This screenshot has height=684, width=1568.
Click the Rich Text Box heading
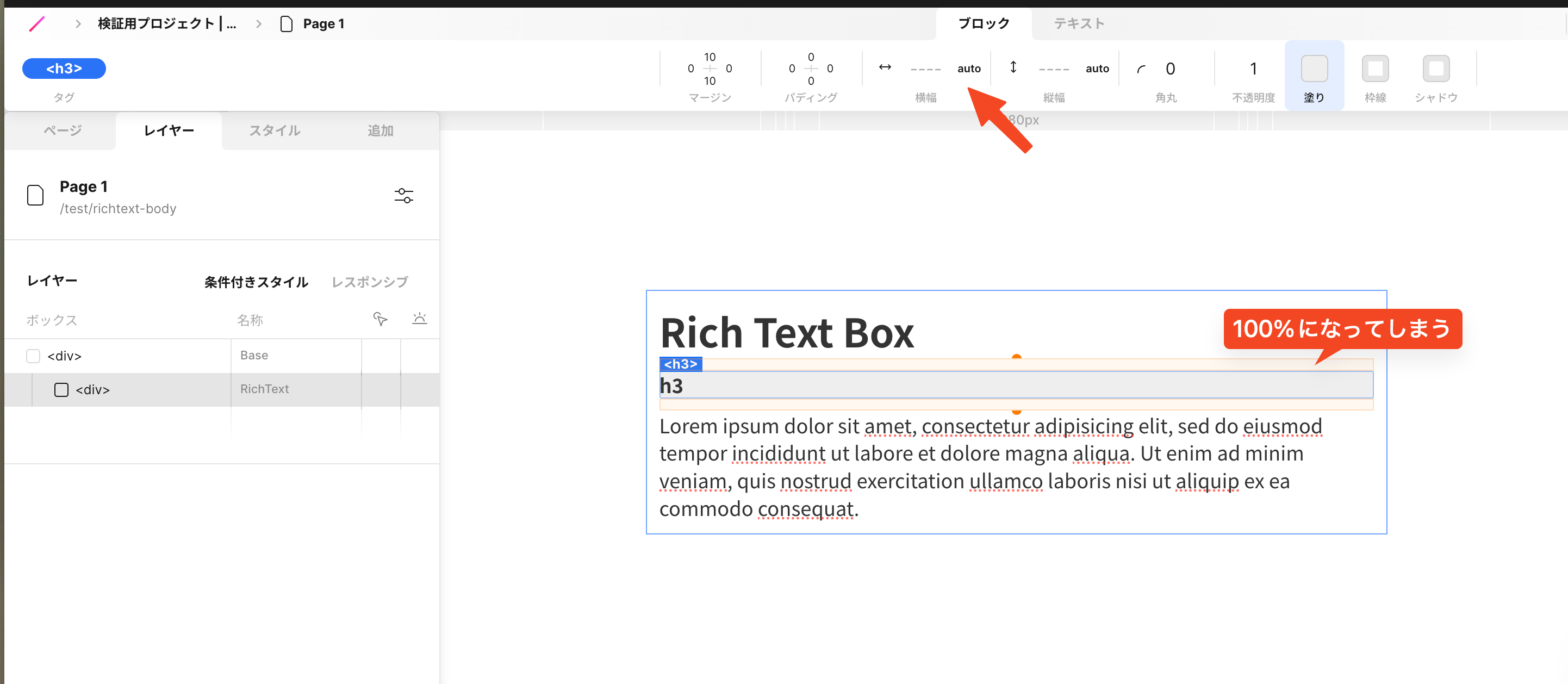(x=787, y=333)
